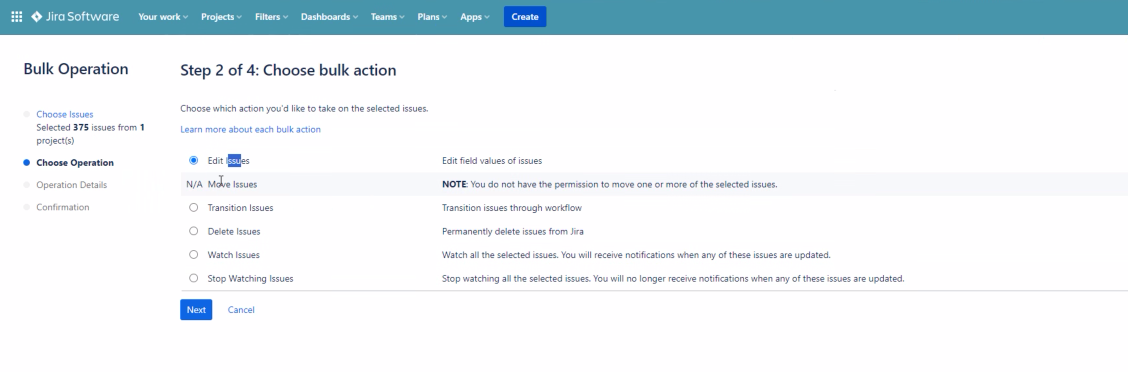Viewport: 1128px width, 372px height.
Task: Click the Choose Operation step
Action: tap(75, 163)
